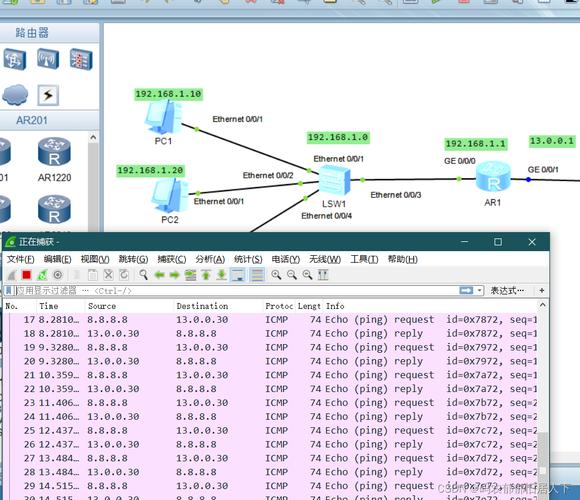Click the find packet magnifier icon
Viewport: 580px width, 500px height.
pos(143,275)
